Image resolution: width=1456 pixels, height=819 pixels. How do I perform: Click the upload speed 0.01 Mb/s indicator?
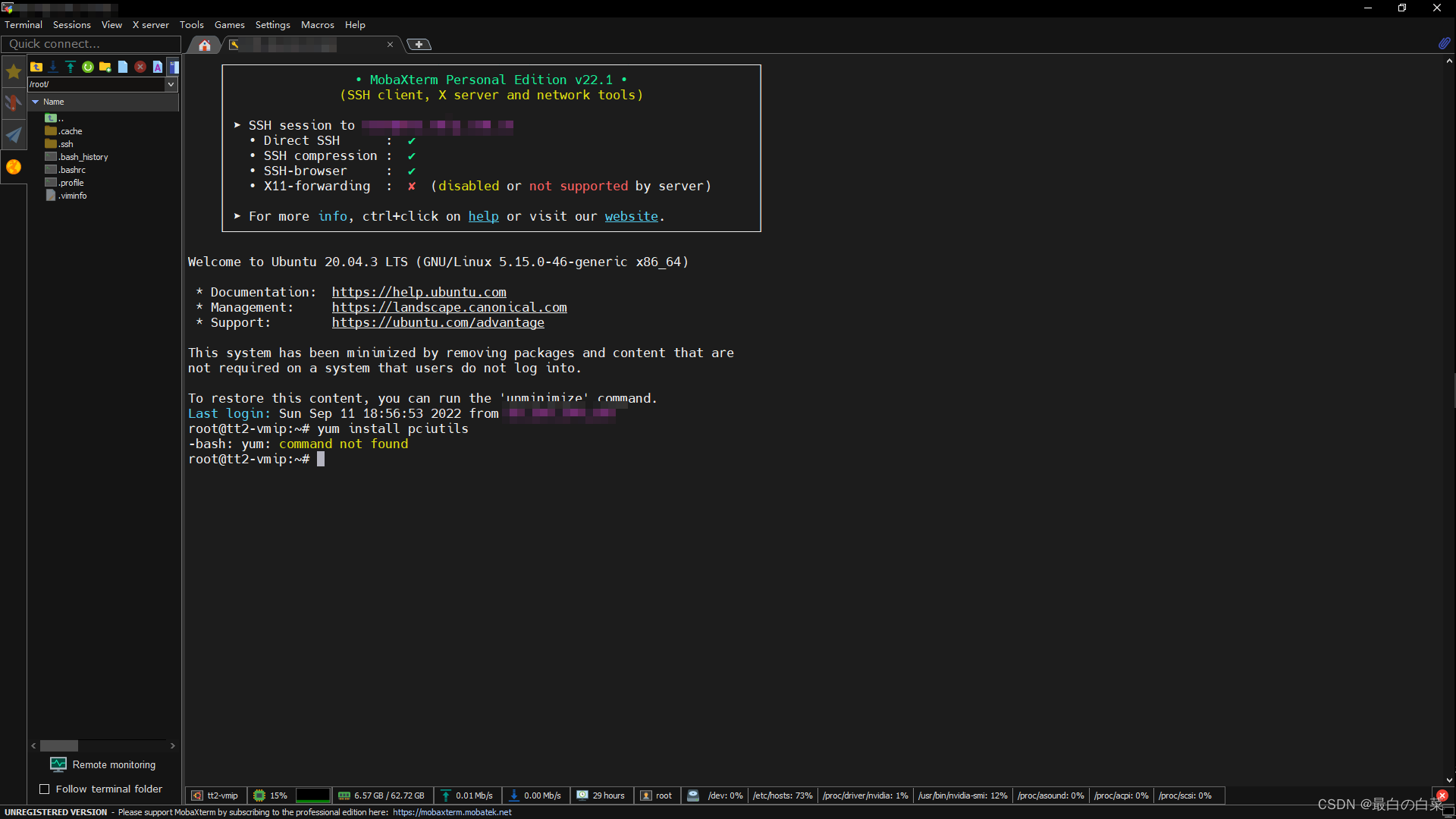point(467,795)
